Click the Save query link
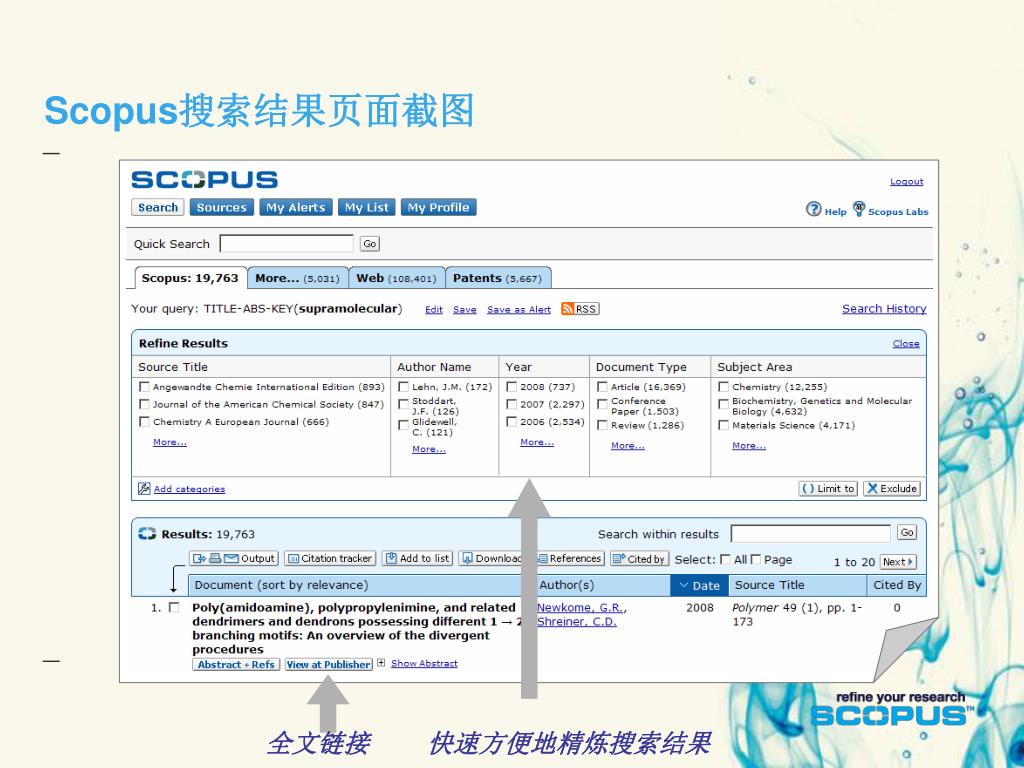This screenshot has width=1024, height=768. (465, 310)
